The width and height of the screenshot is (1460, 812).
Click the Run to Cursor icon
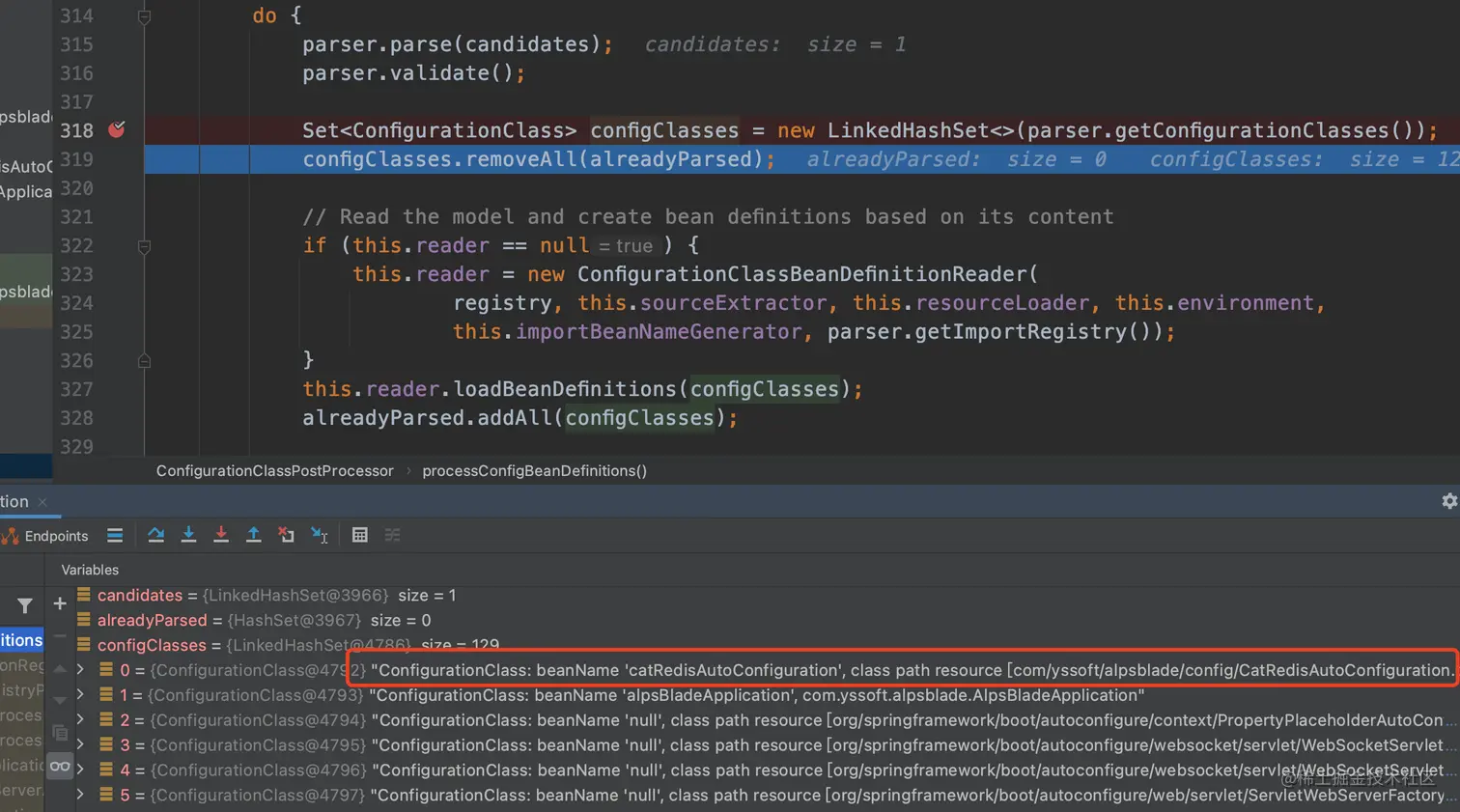(320, 536)
